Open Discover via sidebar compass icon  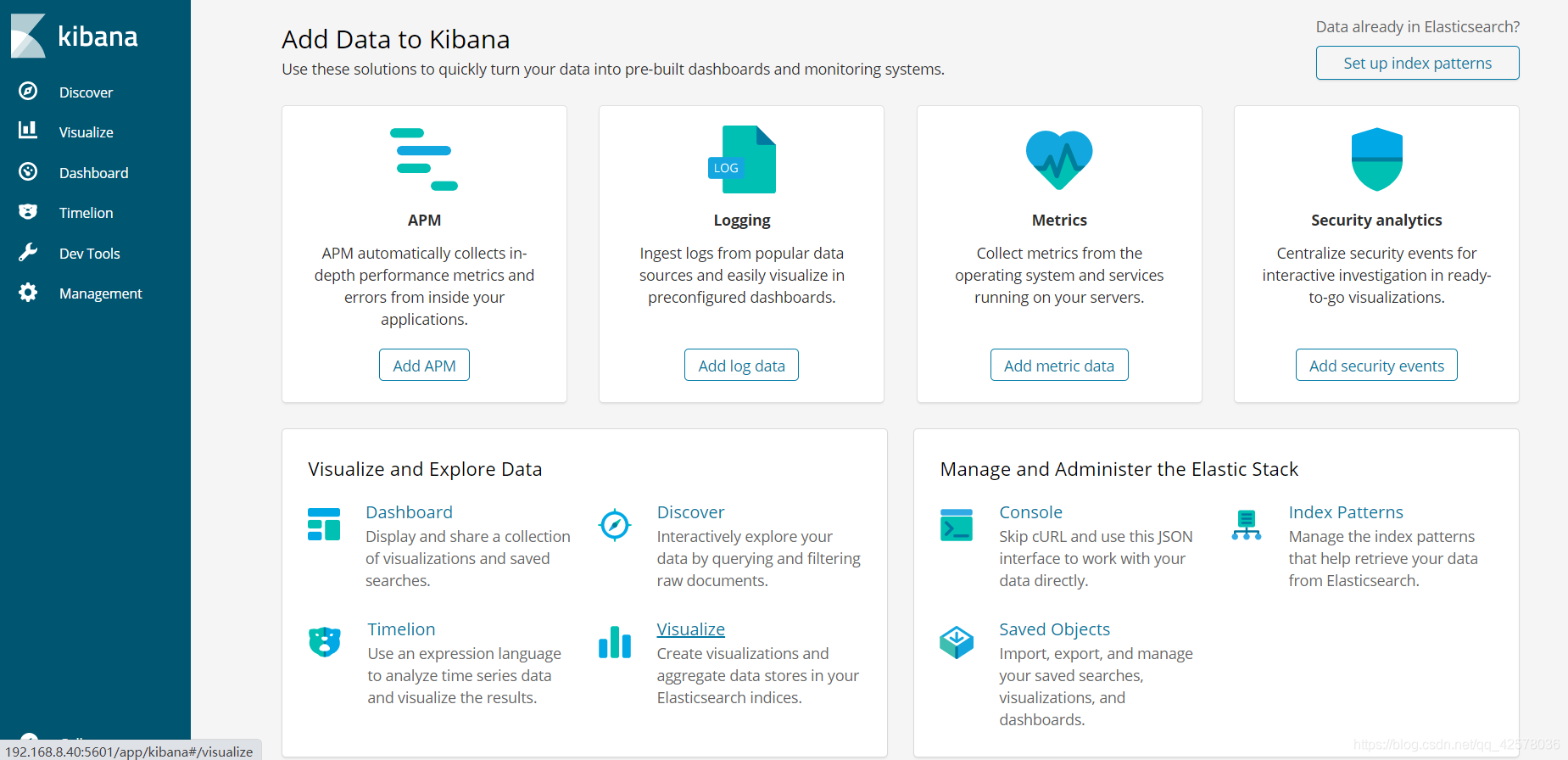28,92
